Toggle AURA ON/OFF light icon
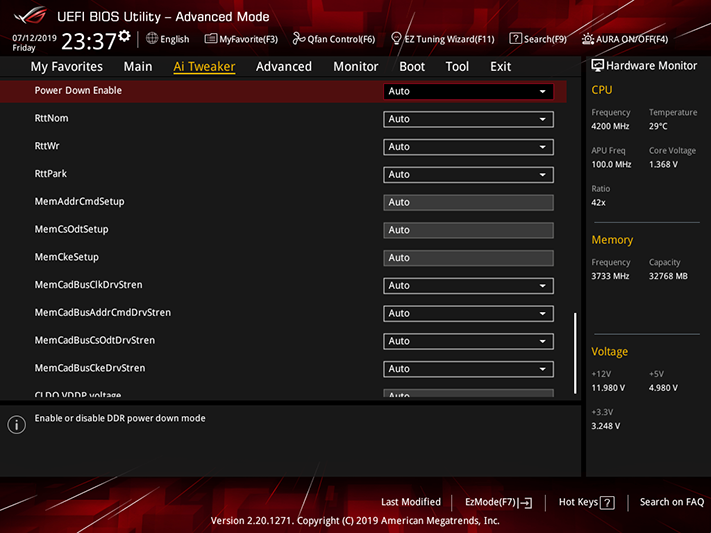Screen dimensions: 711x533 coord(588,39)
